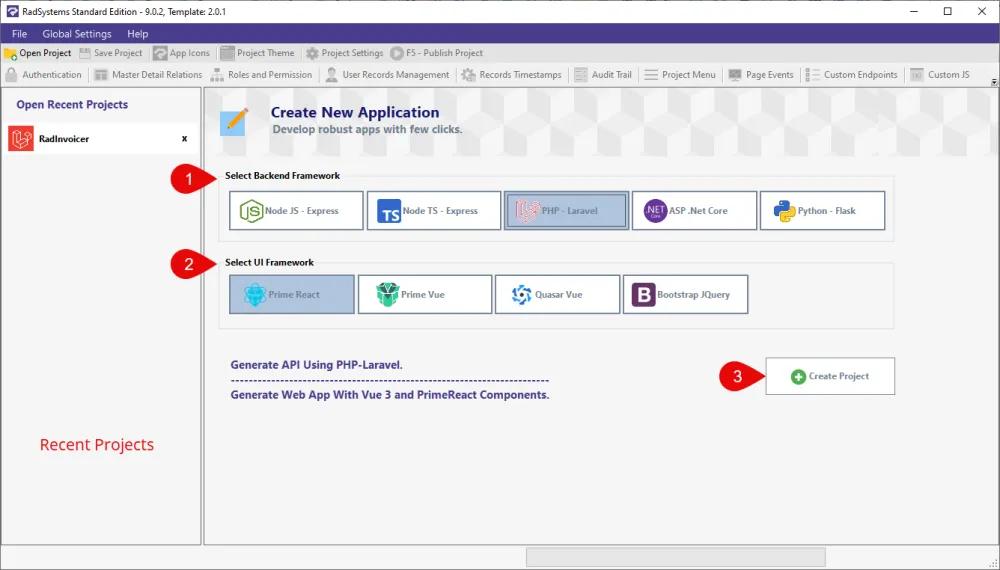Click RadSystems app icon in title bar
This screenshot has height=570, width=1000.
pos(12,11)
